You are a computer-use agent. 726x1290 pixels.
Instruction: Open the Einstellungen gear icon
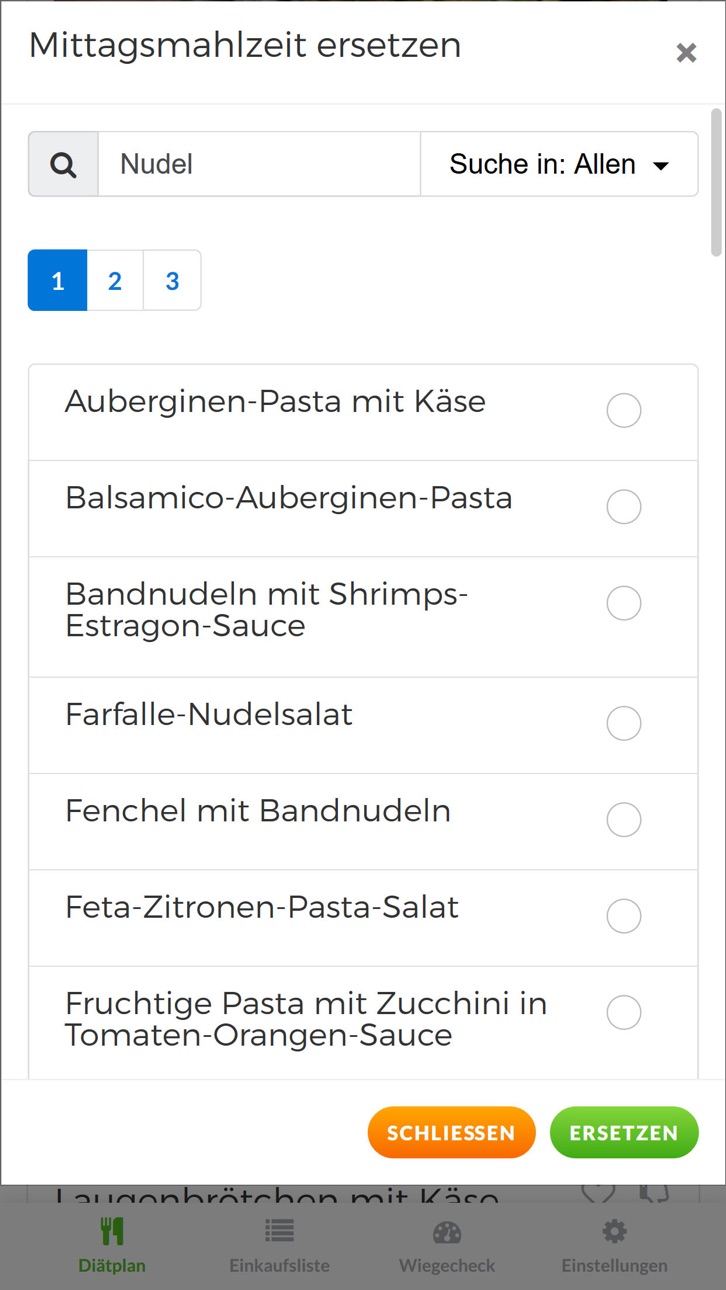coord(614,1231)
